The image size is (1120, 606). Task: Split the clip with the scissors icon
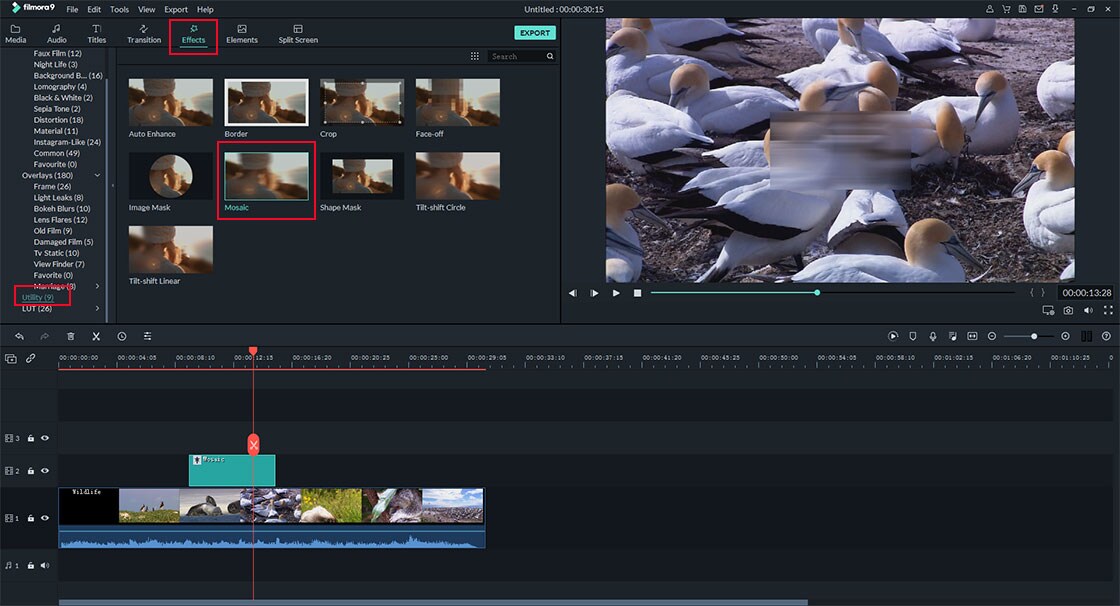pos(96,336)
